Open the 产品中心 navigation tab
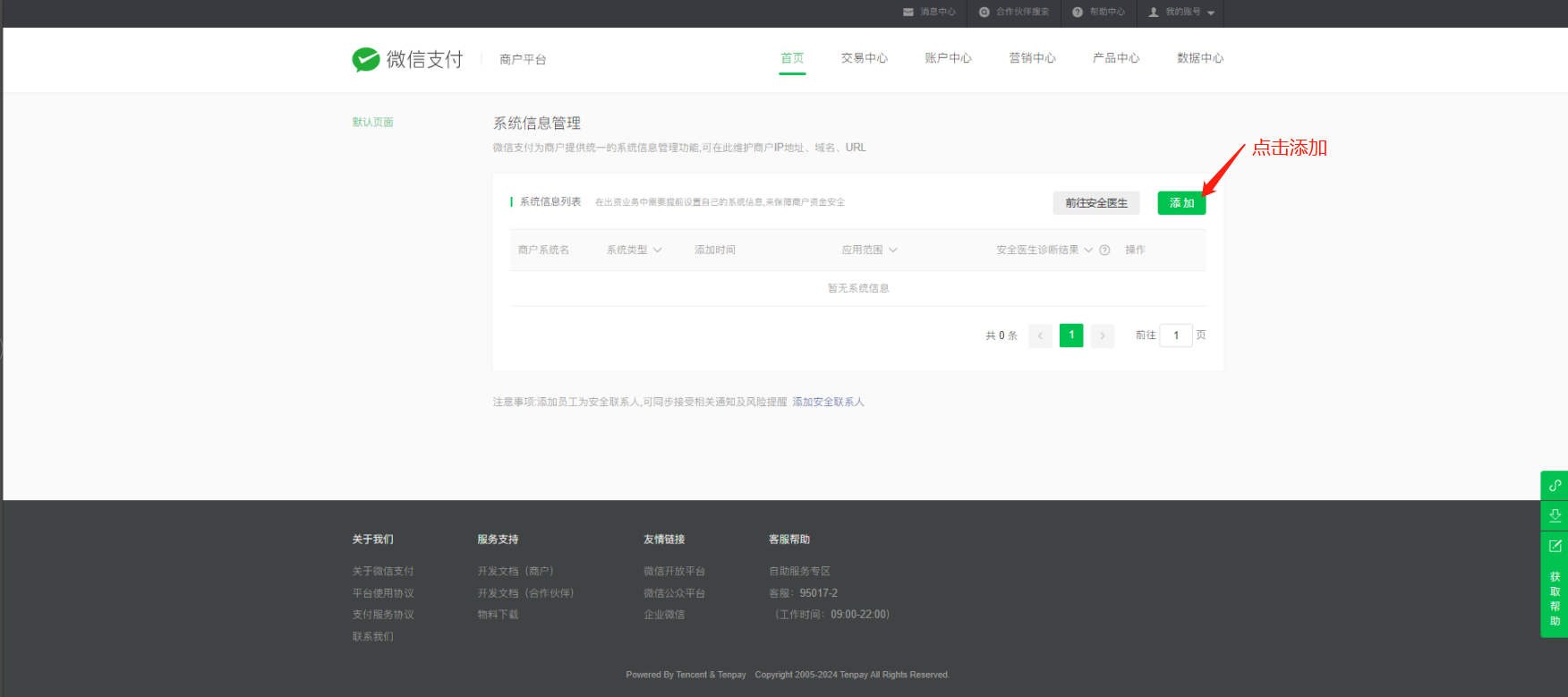The image size is (1568, 697). click(x=1115, y=58)
